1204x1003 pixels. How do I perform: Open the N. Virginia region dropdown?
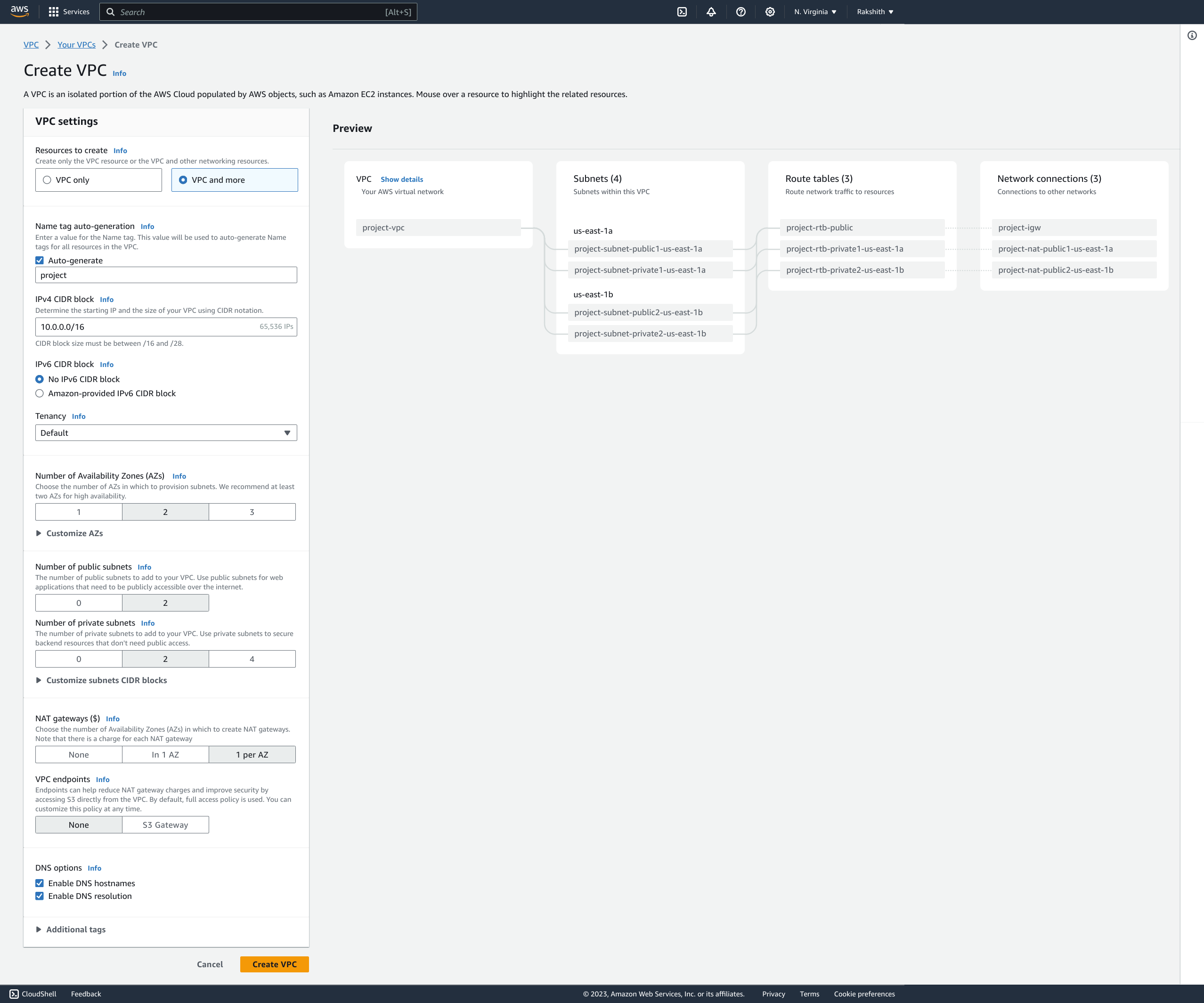pyautogui.click(x=815, y=11)
